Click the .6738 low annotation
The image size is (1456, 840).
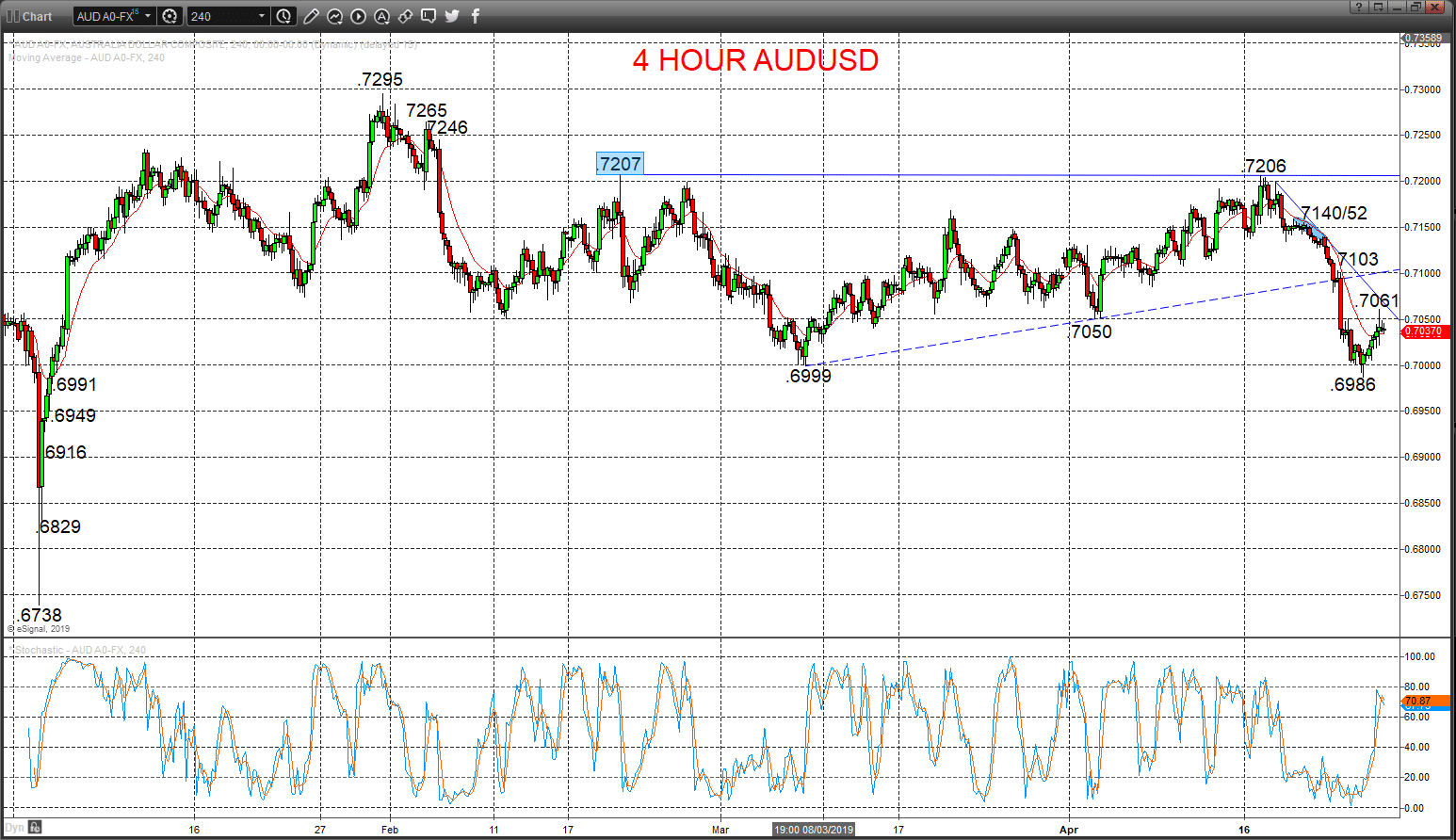click(40, 616)
